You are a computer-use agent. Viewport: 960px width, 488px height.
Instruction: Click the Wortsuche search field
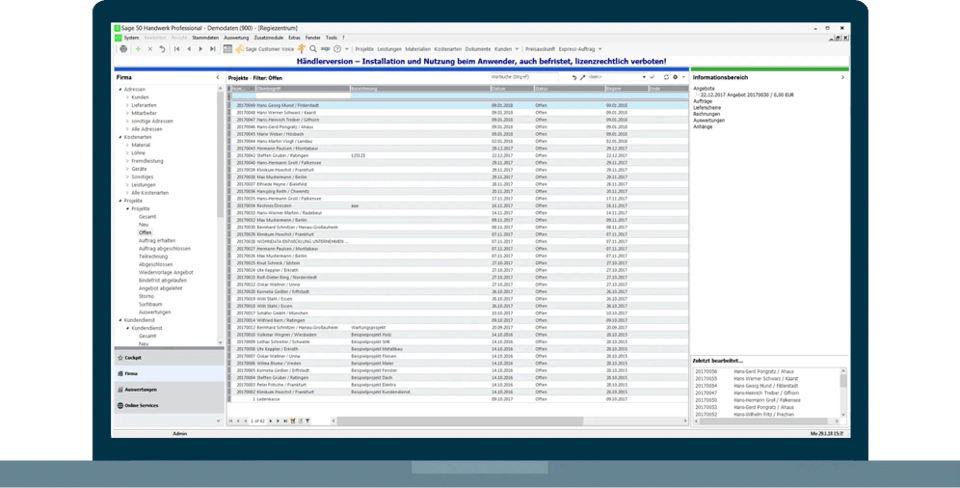point(524,78)
